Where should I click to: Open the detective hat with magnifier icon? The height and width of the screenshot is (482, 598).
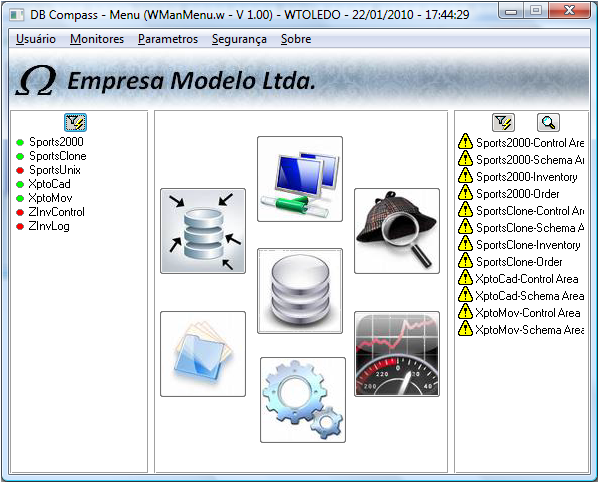397,231
